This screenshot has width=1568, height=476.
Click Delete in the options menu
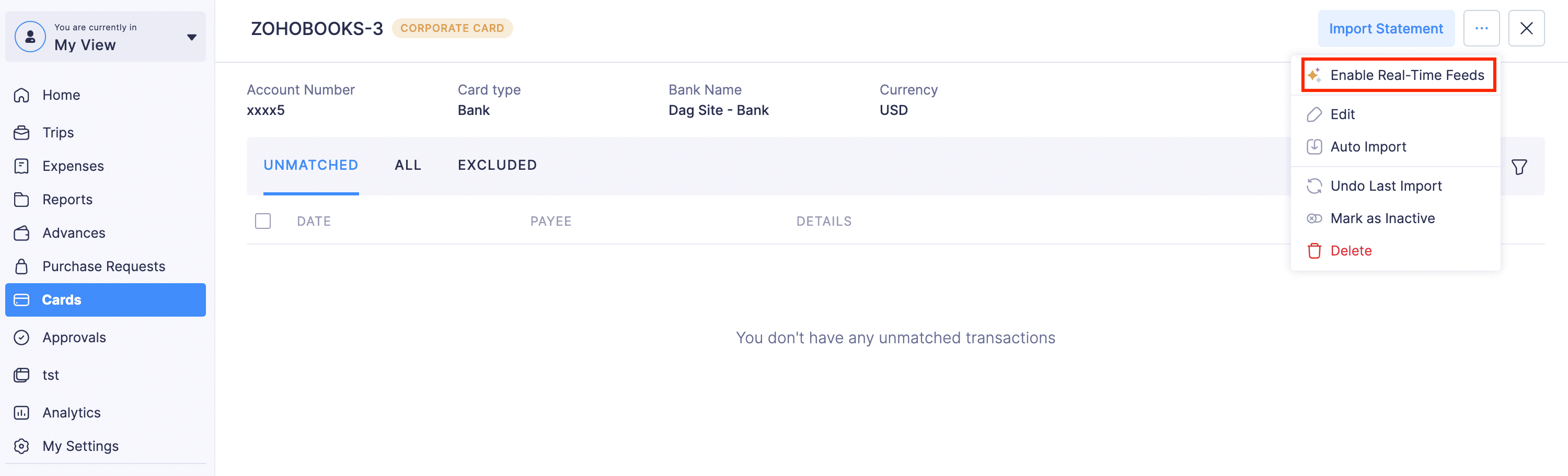point(1350,251)
